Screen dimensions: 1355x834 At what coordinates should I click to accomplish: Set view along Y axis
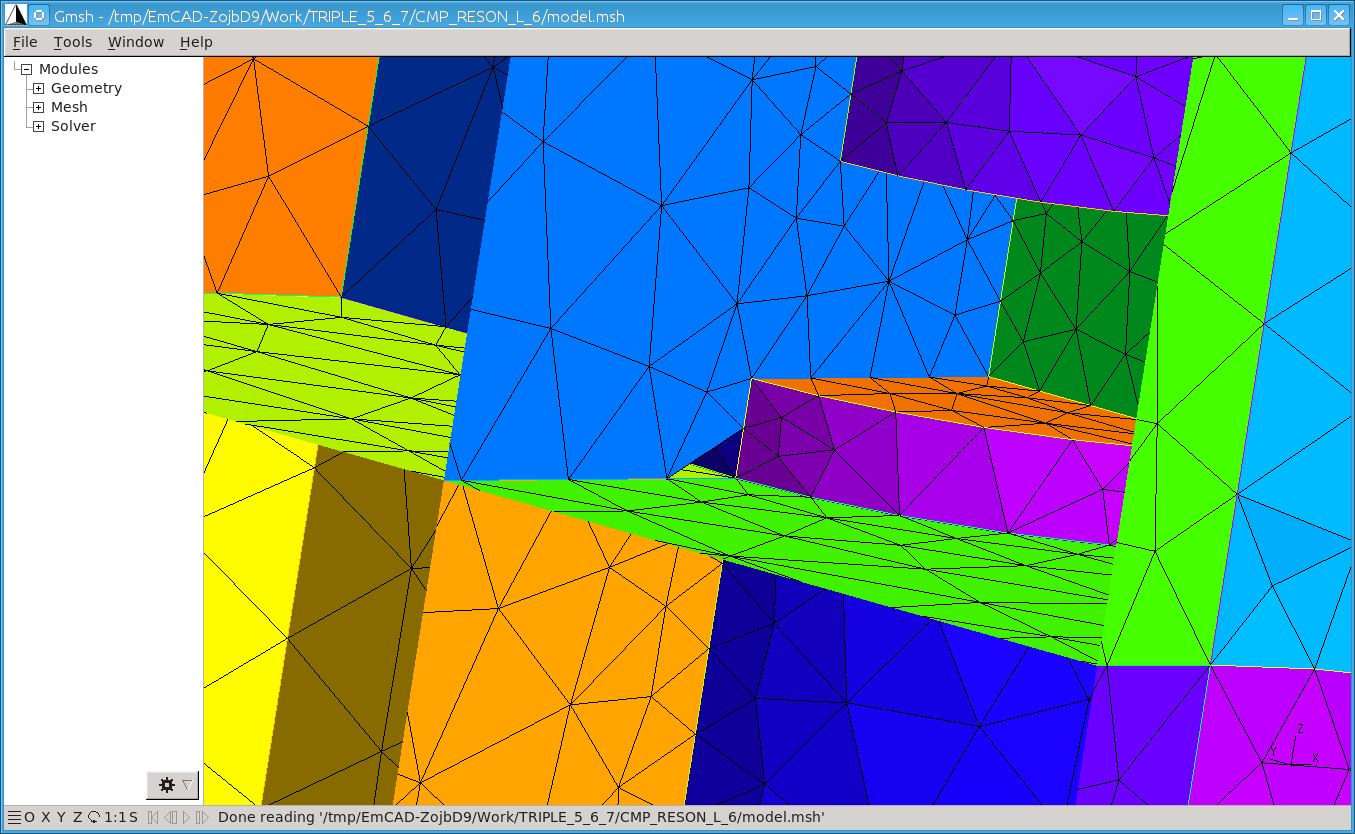point(62,817)
